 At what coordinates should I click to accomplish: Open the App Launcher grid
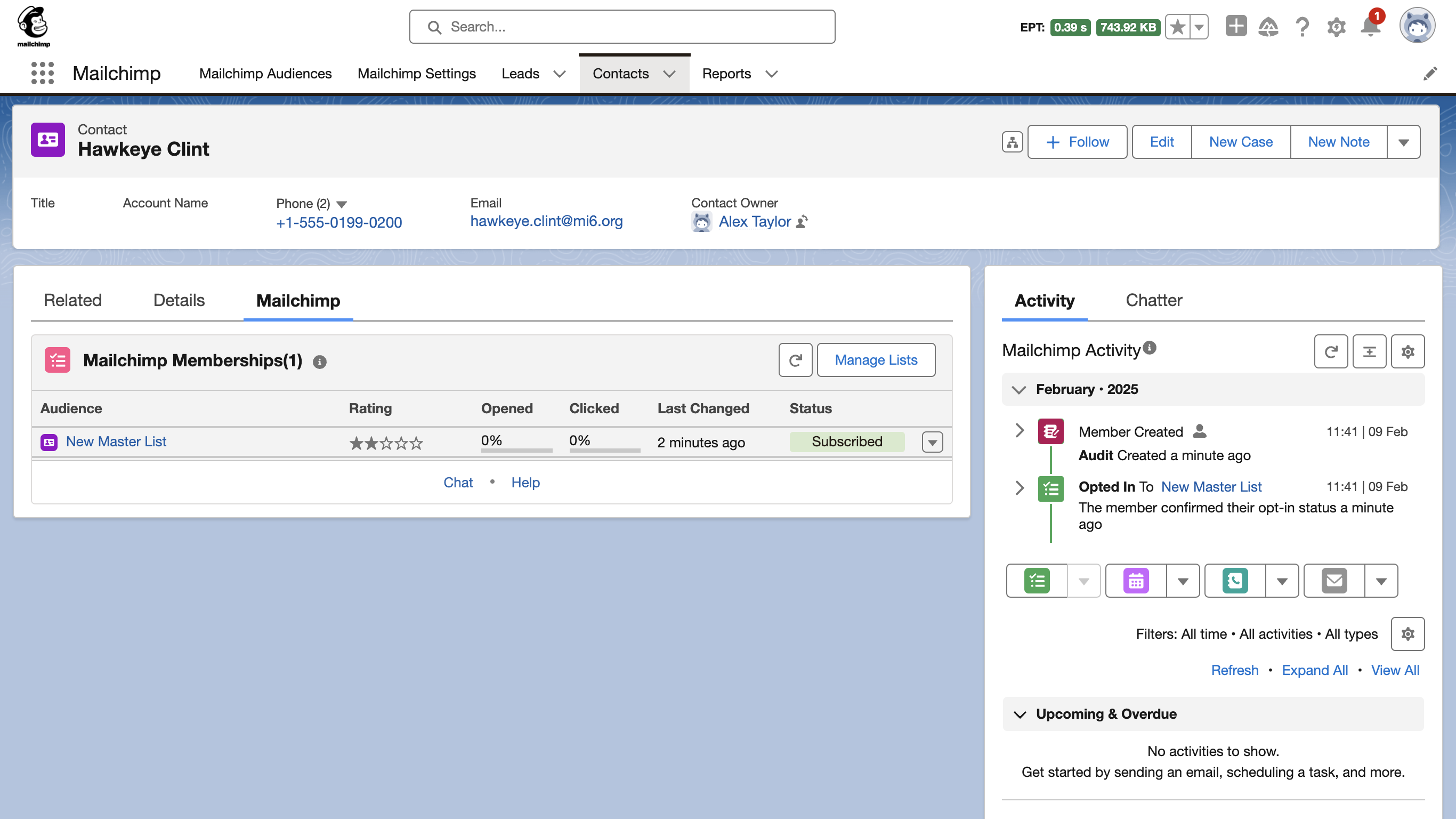(43, 74)
